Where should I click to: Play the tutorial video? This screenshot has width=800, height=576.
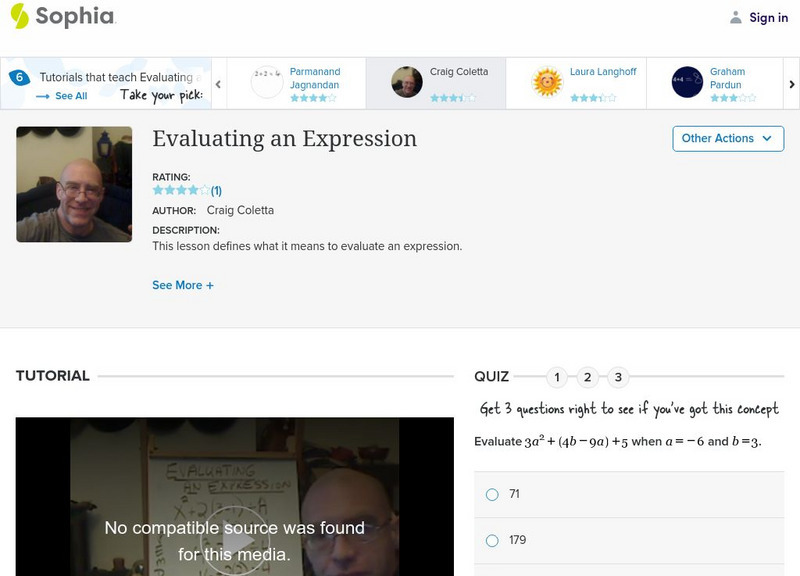[235, 541]
